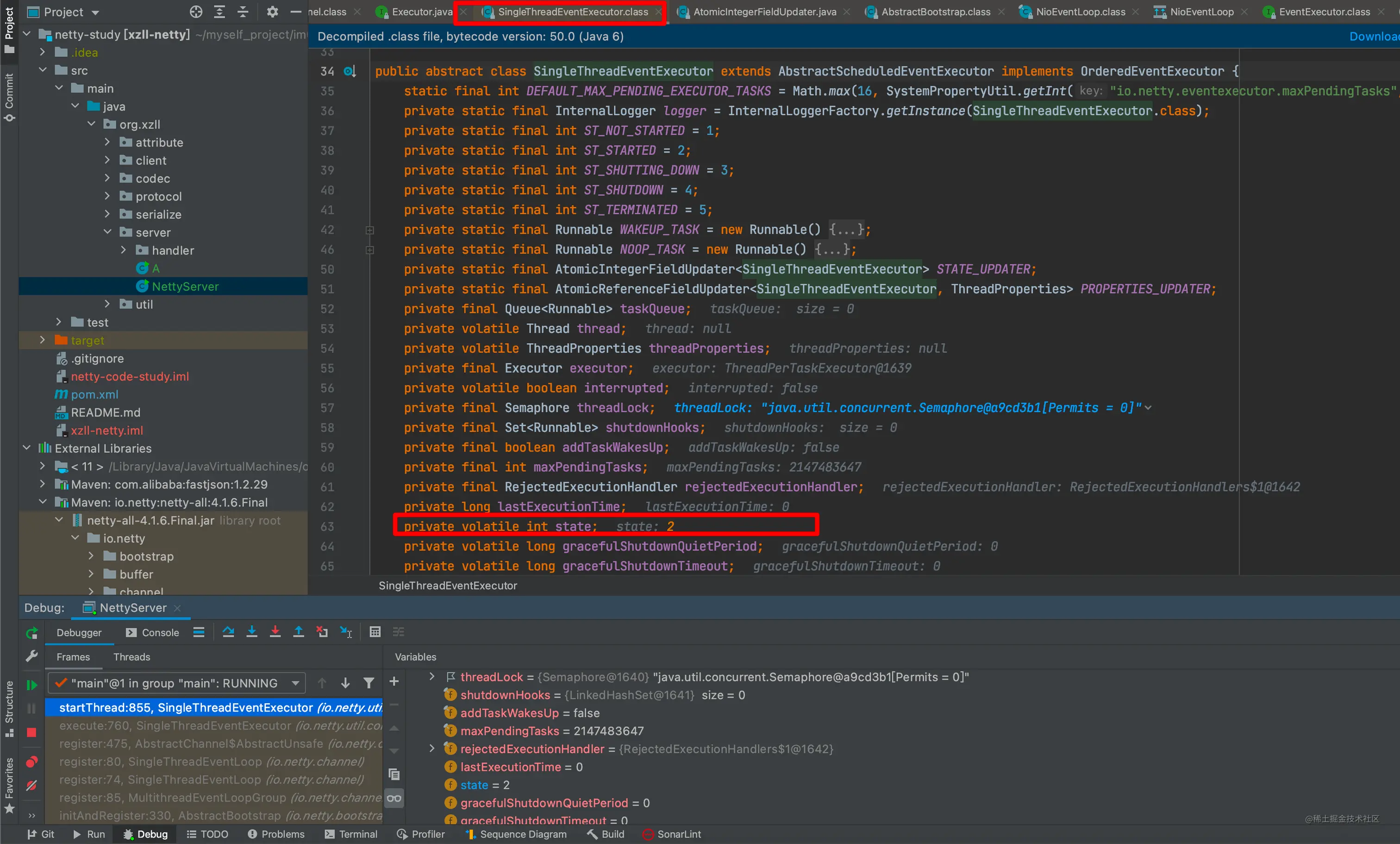
Task: Click the threadLock inline value dropdown chevron
Action: [1148, 408]
